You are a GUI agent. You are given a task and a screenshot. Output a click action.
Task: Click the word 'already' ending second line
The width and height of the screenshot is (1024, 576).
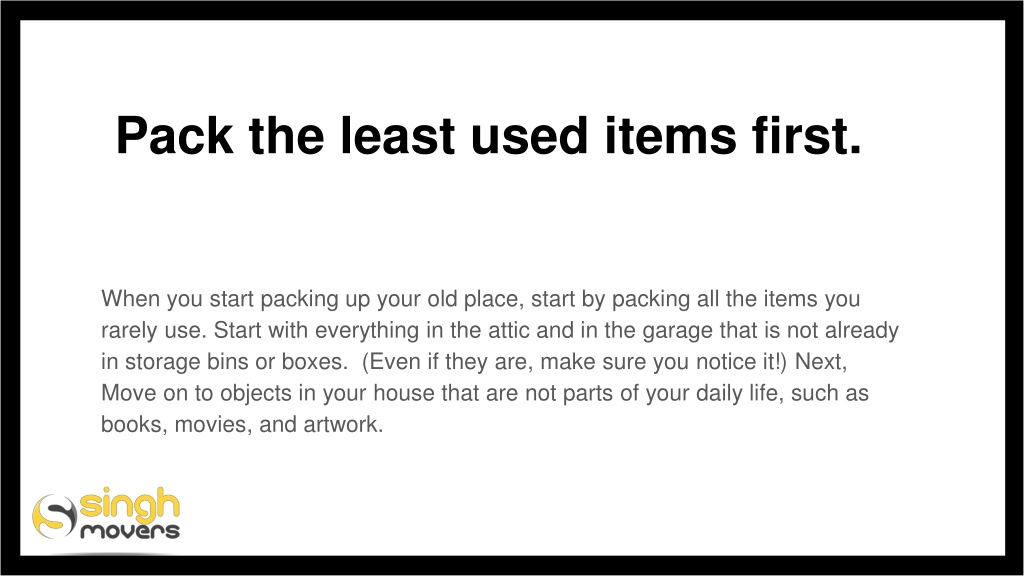pyautogui.click(x=862, y=331)
